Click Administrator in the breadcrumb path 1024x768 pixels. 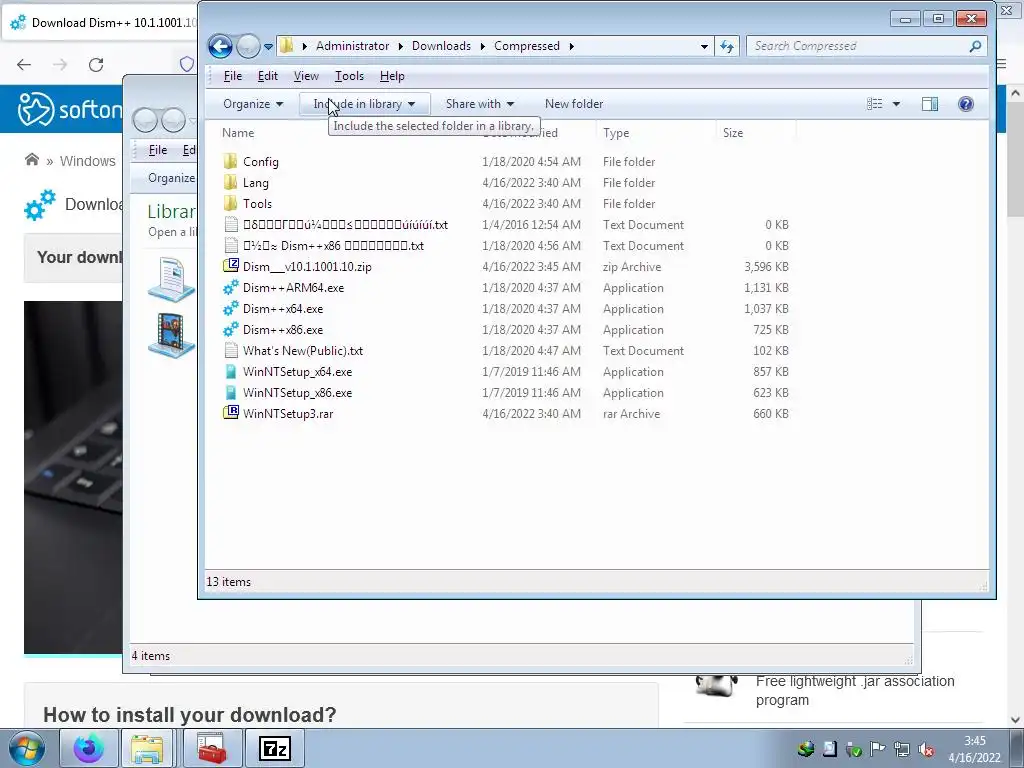coord(352,46)
